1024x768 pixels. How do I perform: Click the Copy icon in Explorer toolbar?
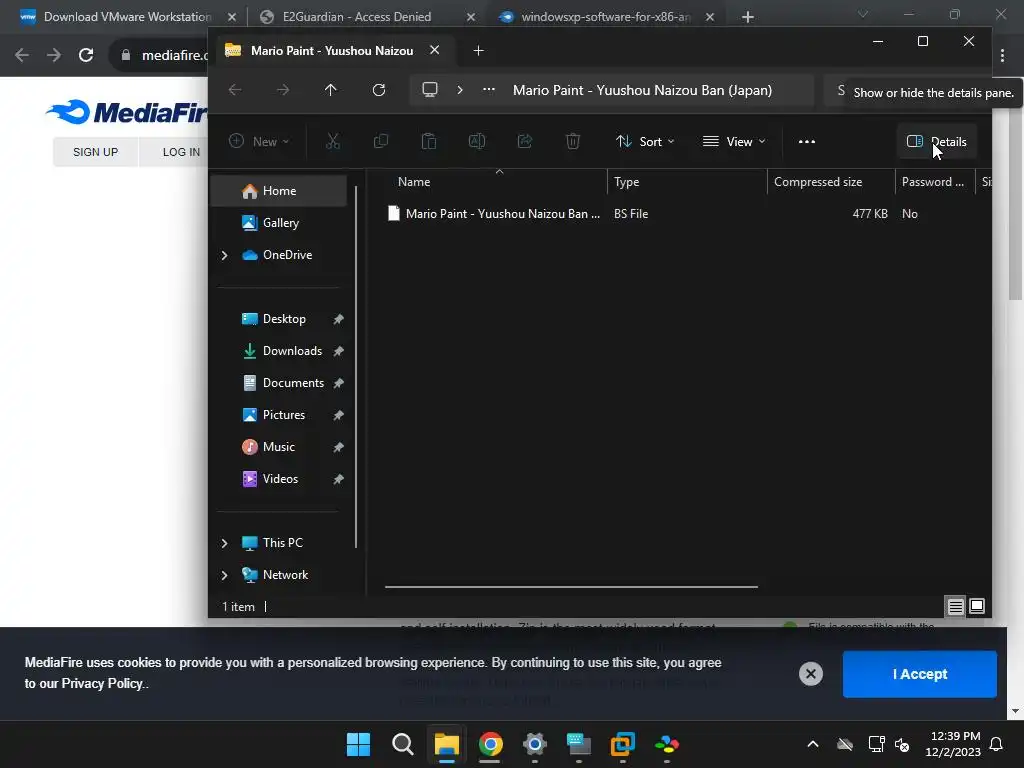tap(381, 141)
